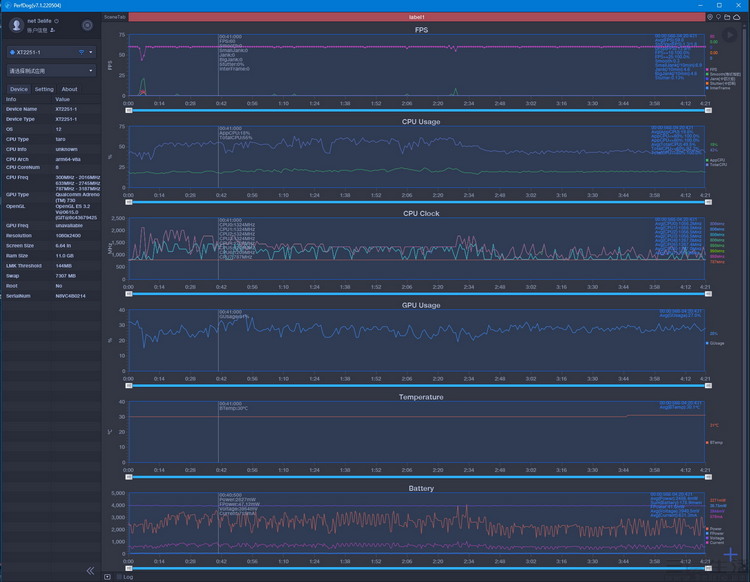Image resolution: width=750 pixels, height=582 pixels.
Task: Click the user-info person icon below account name
Action: point(53,30)
